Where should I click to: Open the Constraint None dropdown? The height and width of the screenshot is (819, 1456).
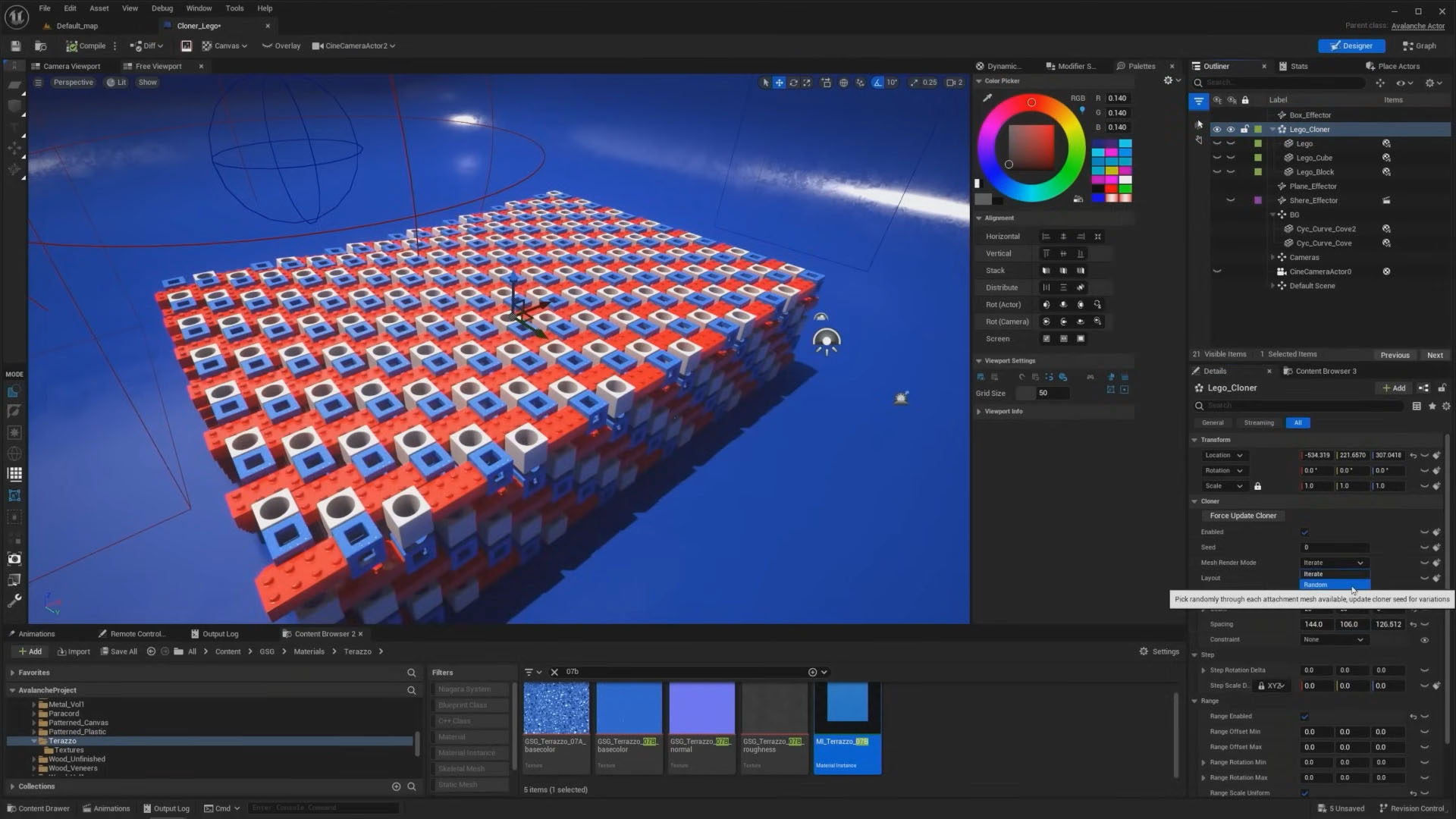pyautogui.click(x=1333, y=640)
